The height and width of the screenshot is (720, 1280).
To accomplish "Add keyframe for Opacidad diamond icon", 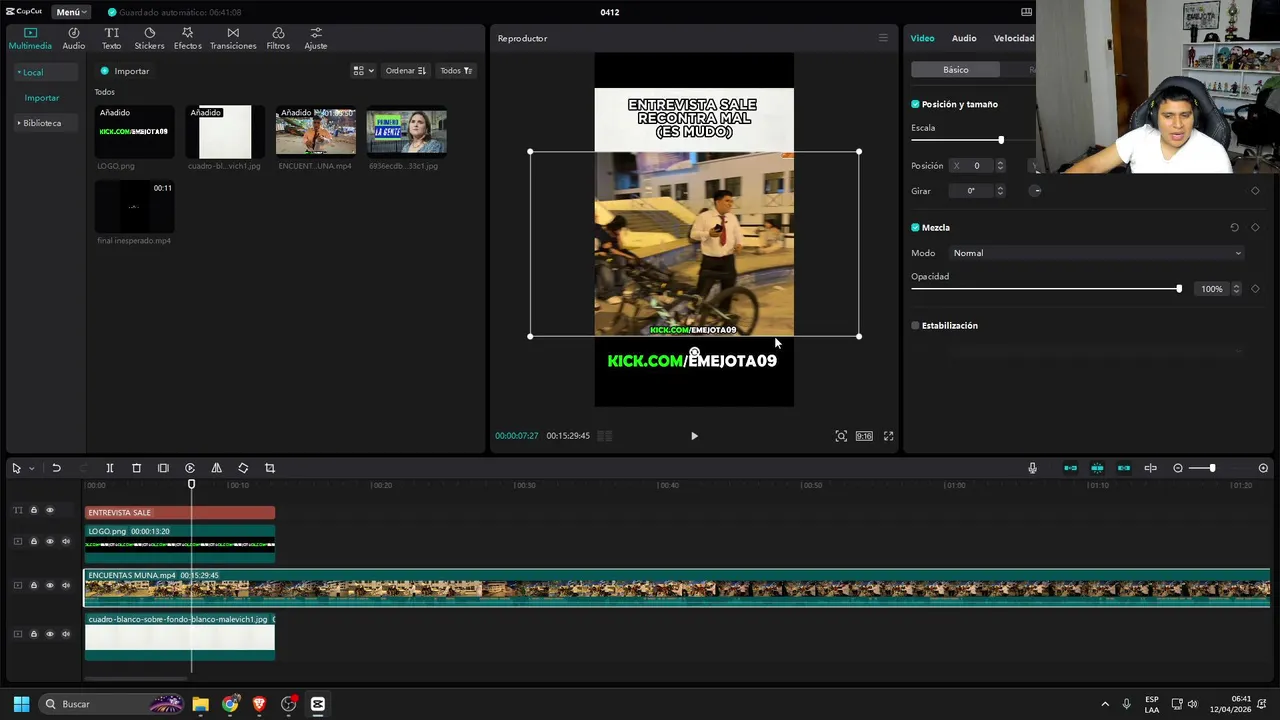I will [1255, 289].
